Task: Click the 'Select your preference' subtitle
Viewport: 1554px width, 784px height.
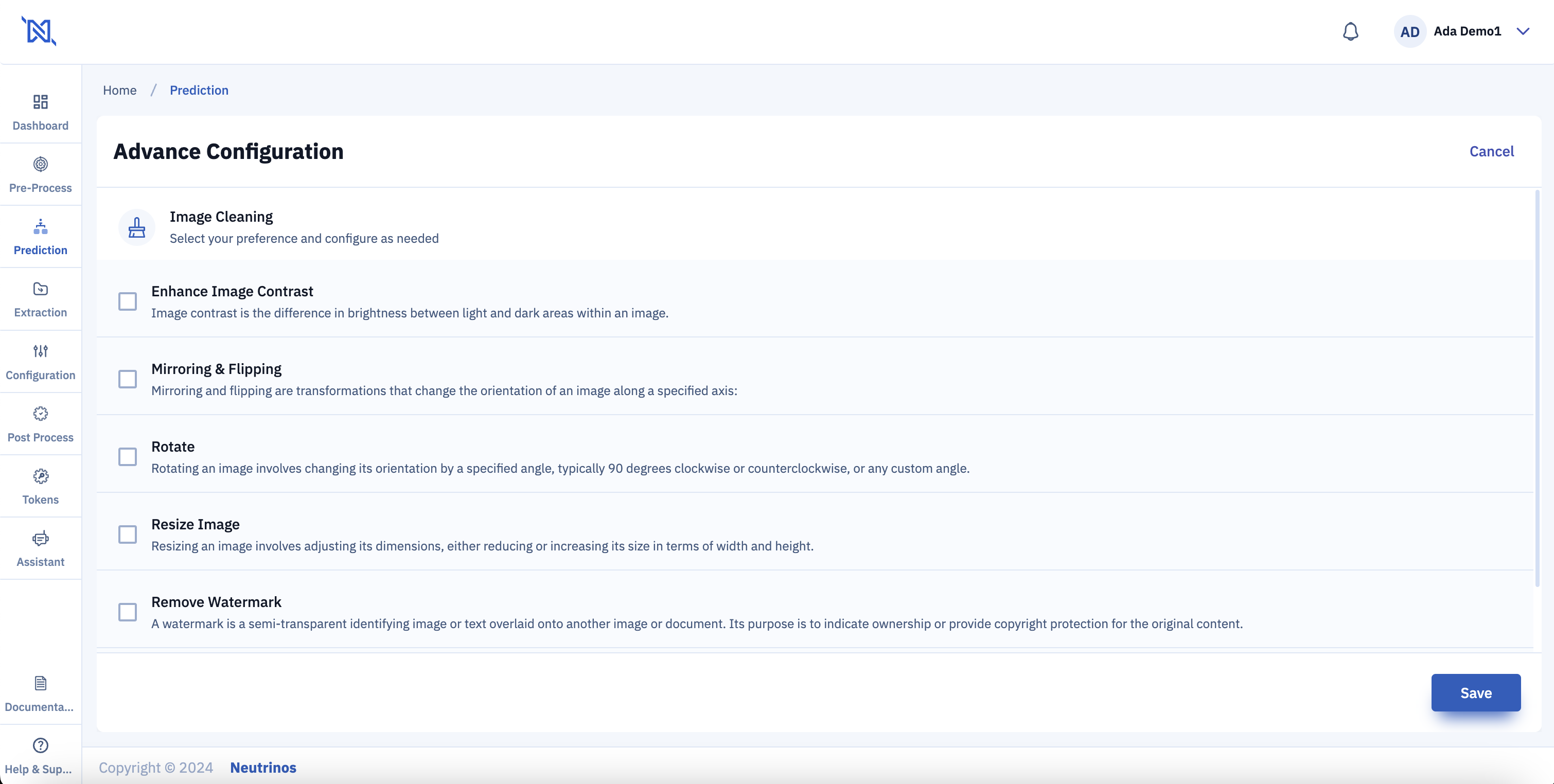Action: (x=304, y=238)
